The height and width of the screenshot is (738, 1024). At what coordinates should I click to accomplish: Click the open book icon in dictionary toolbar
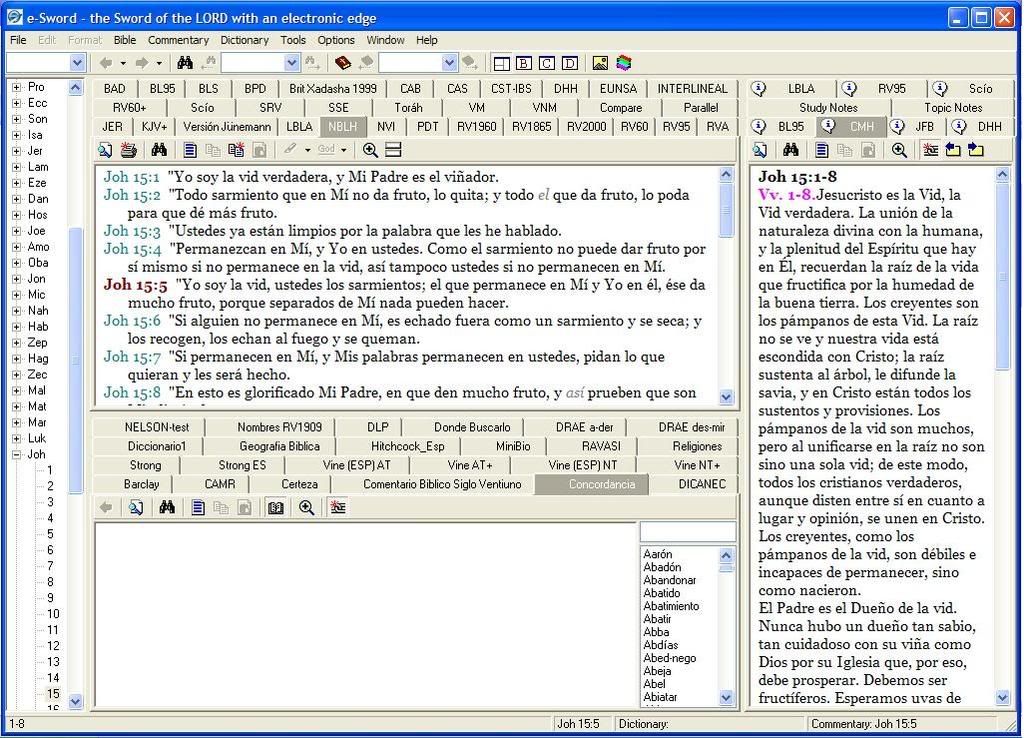coord(276,507)
